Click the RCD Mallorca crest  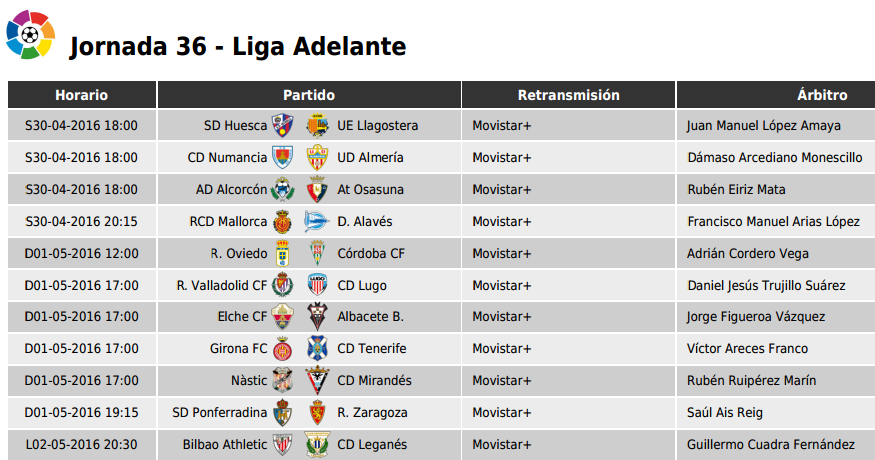coord(282,222)
